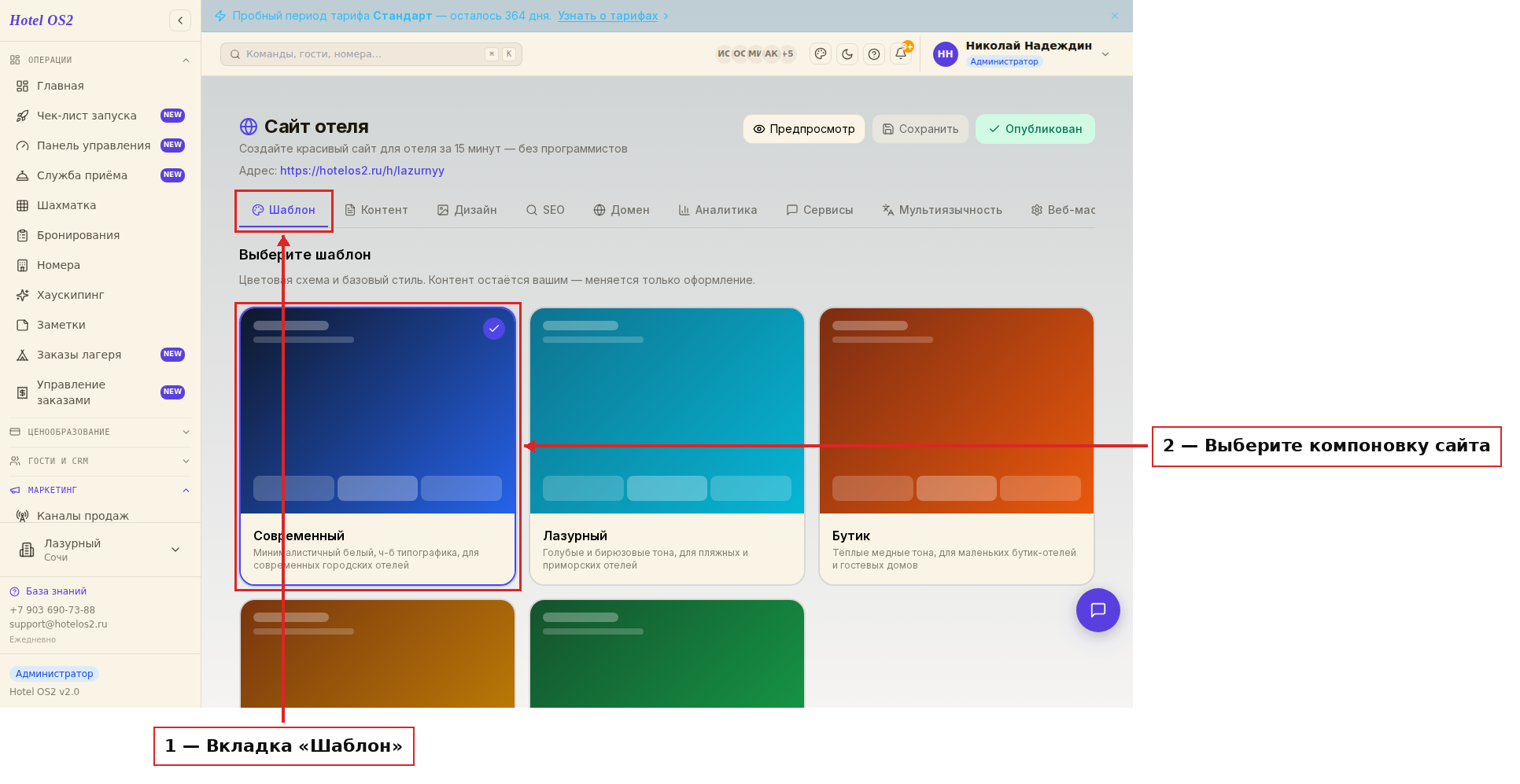Image resolution: width=1520 pixels, height=784 pixels.
Task: Click the Предпросмотр button
Action: pos(804,129)
